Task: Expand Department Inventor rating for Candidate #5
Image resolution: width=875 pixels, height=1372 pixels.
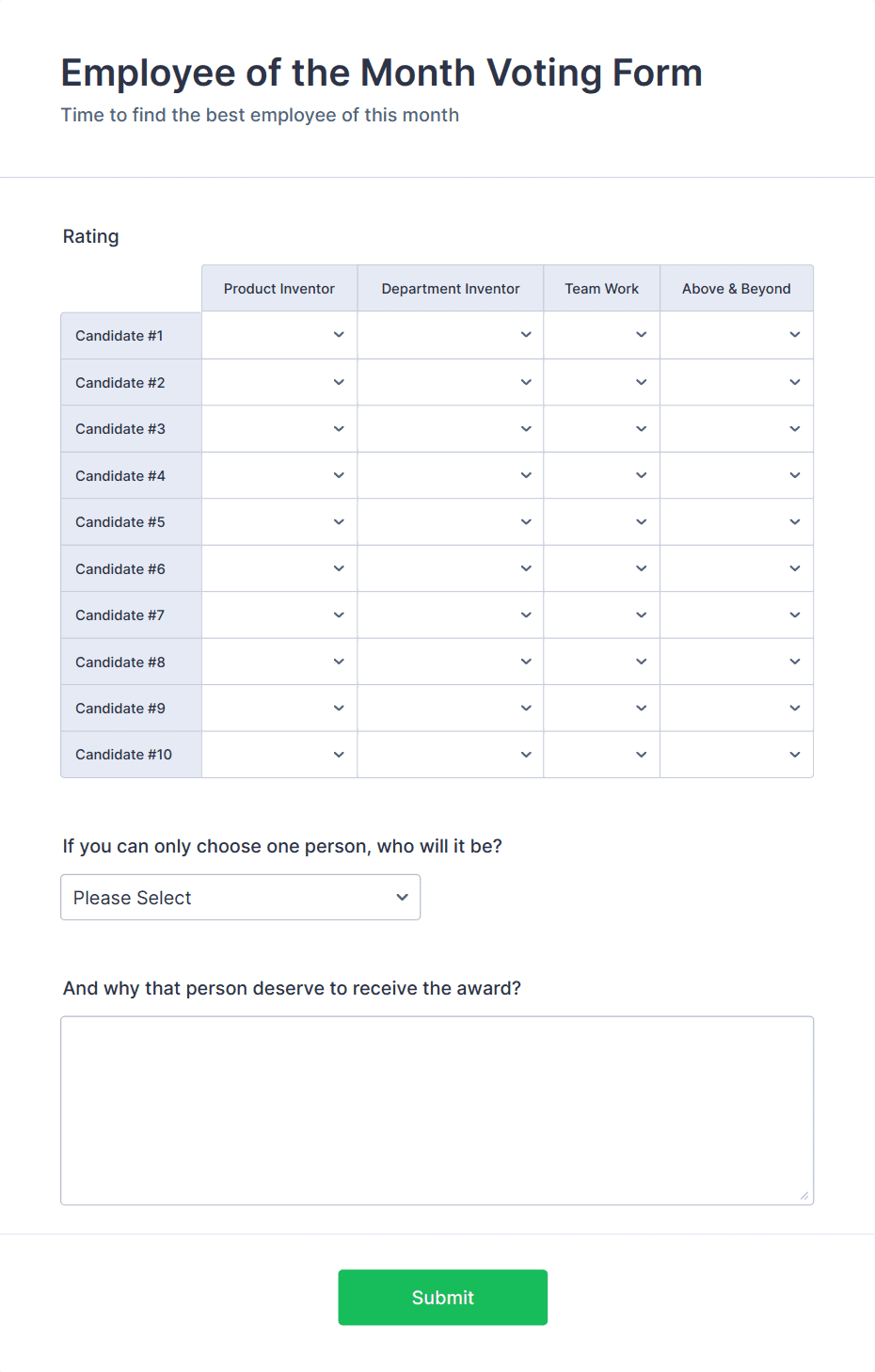Action: point(450,521)
